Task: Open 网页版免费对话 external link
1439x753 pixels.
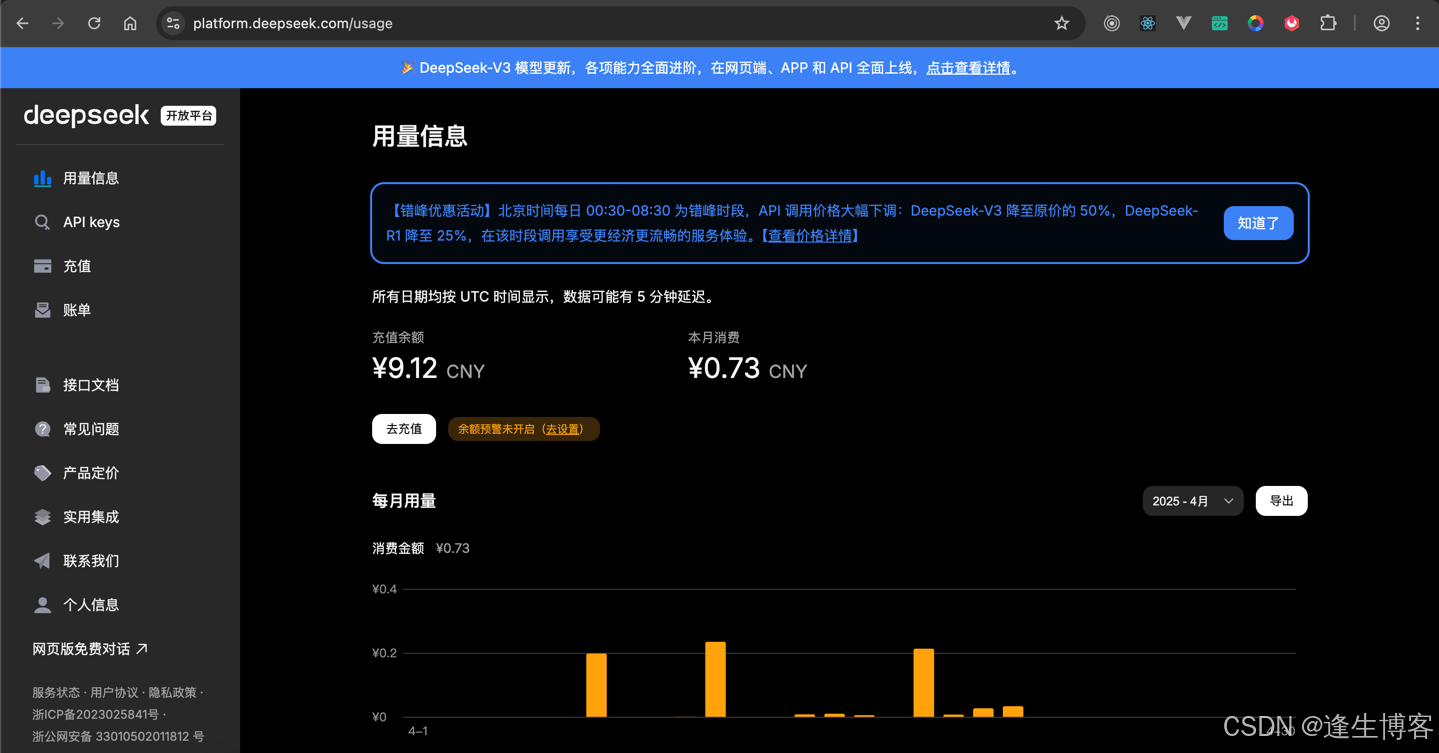Action: click(90, 649)
